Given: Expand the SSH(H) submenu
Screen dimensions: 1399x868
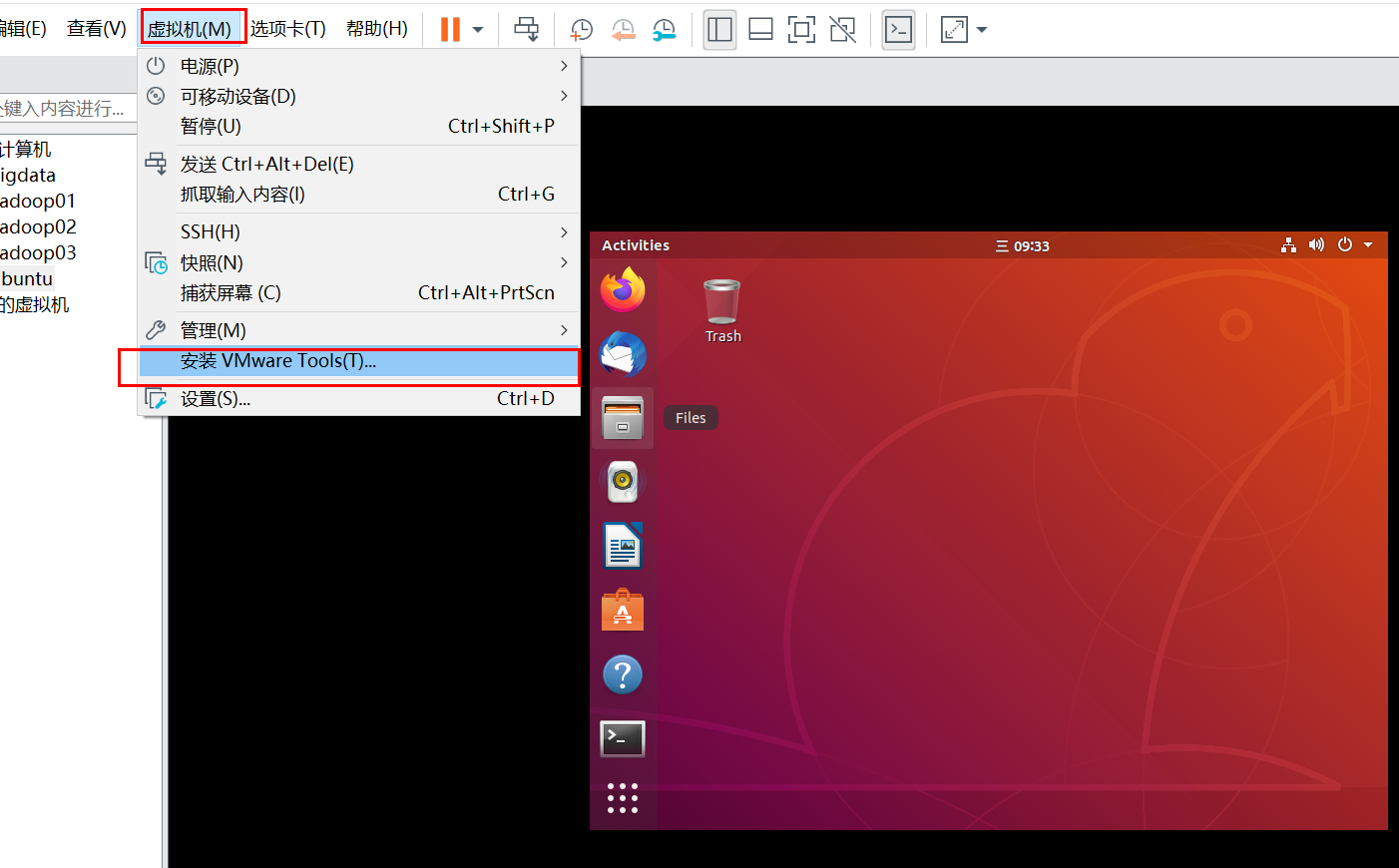Looking at the screenshot, I should click(x=359, y=232).
